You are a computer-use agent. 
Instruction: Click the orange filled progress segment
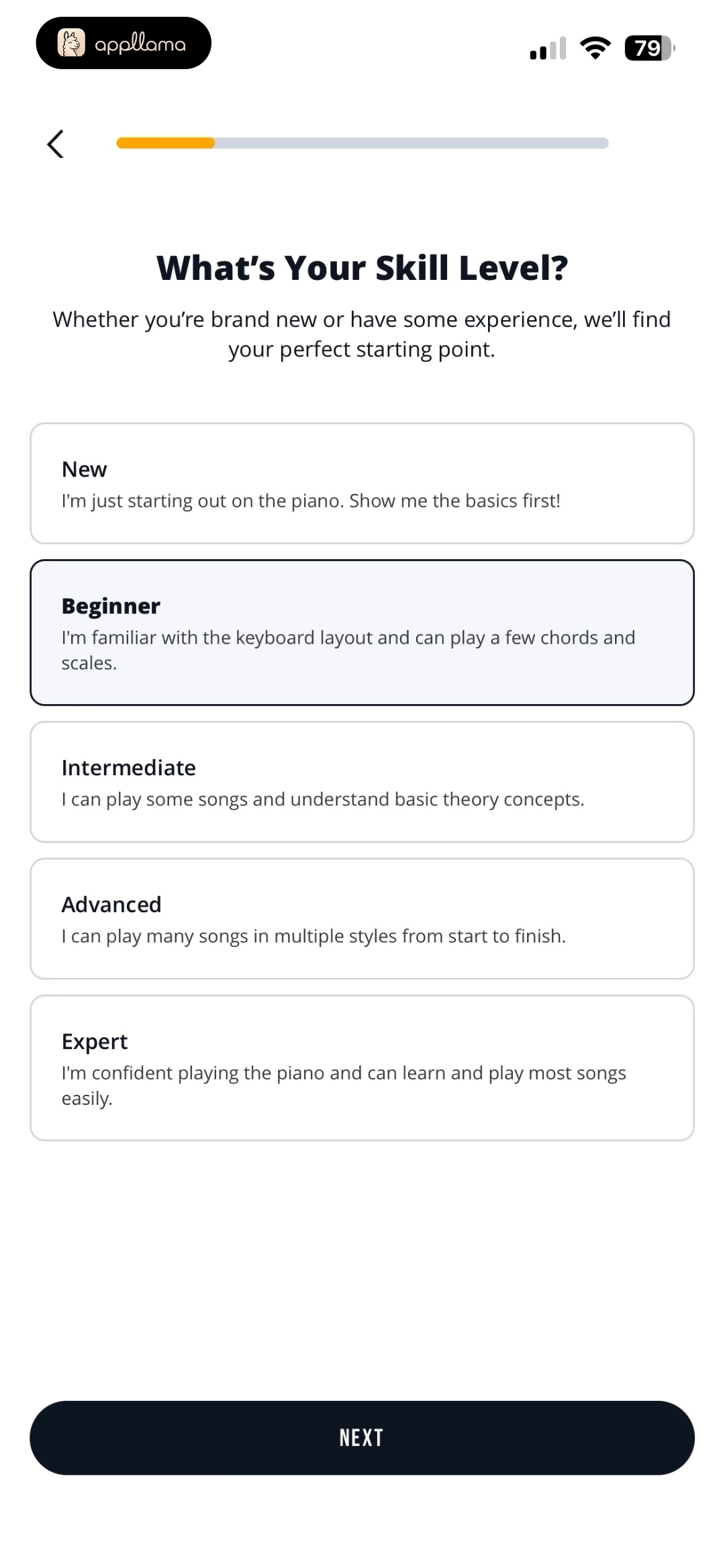point(165,143)
